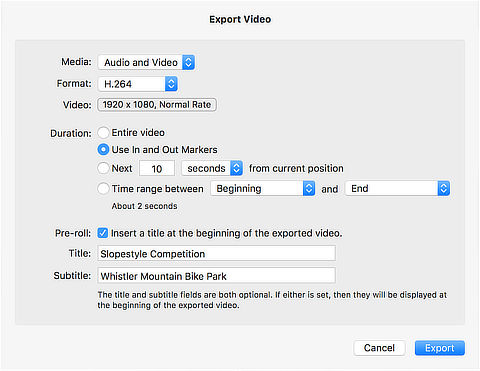Click the Title field with Slopestyle Competition
The height and width of the screenshot is (371, 480).
pos(216,253)
